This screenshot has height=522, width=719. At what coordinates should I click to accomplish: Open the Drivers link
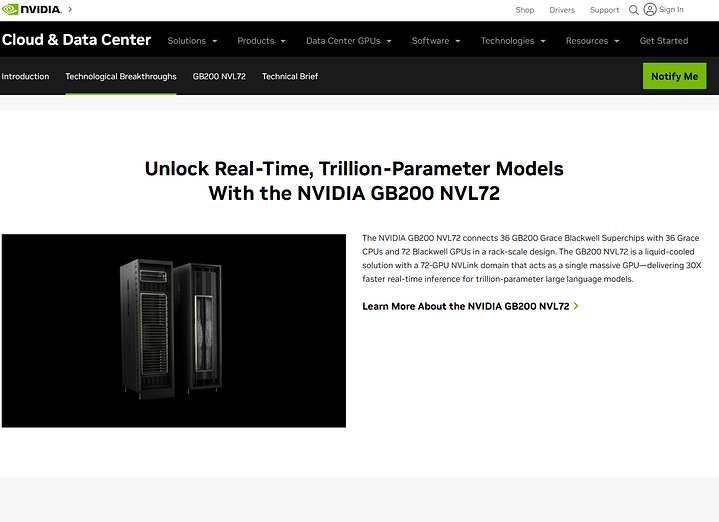[x=562, y=10]
